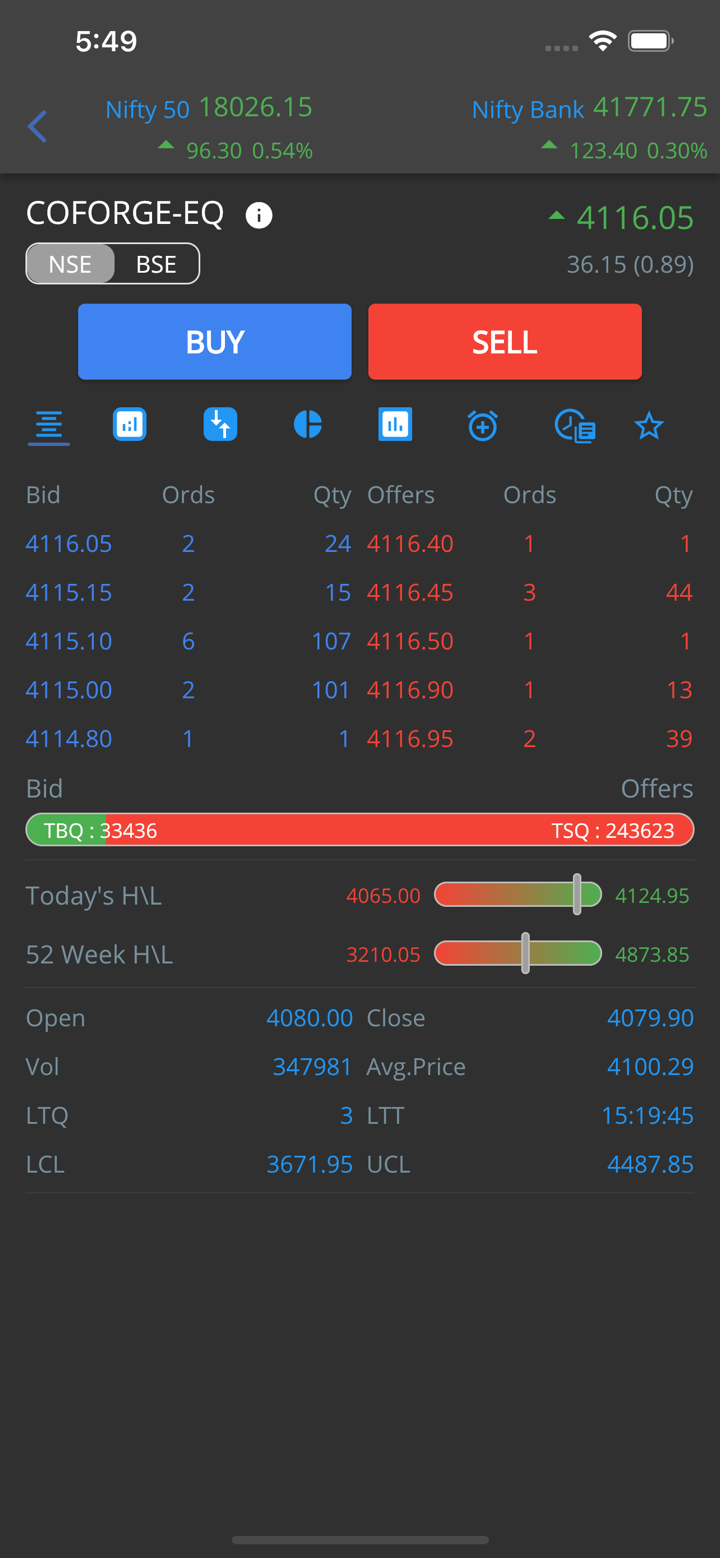Image resolution: width=720 pixels, height=1558 pixels.
Task: Select the market depth tab icon
Action: pos(48,426)
